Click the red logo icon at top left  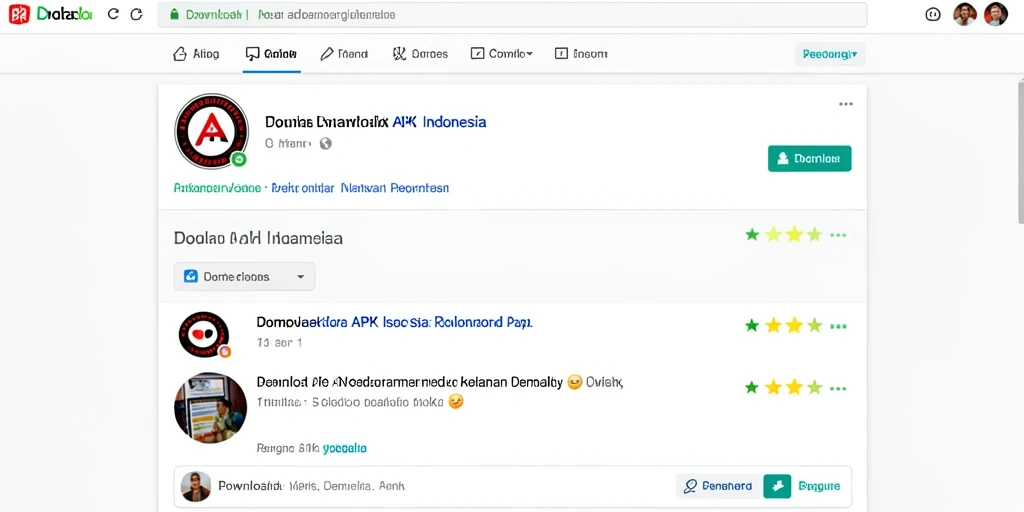[19, 14]
